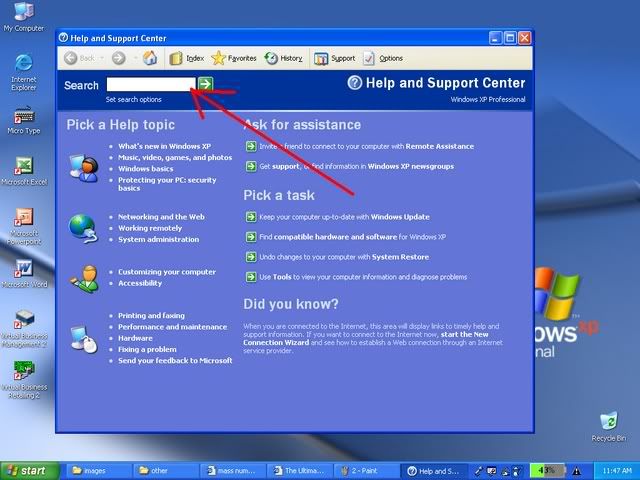Screen dimensions: 640x480
Task: Open Customizing your computer topic
Action: (167, 272)
